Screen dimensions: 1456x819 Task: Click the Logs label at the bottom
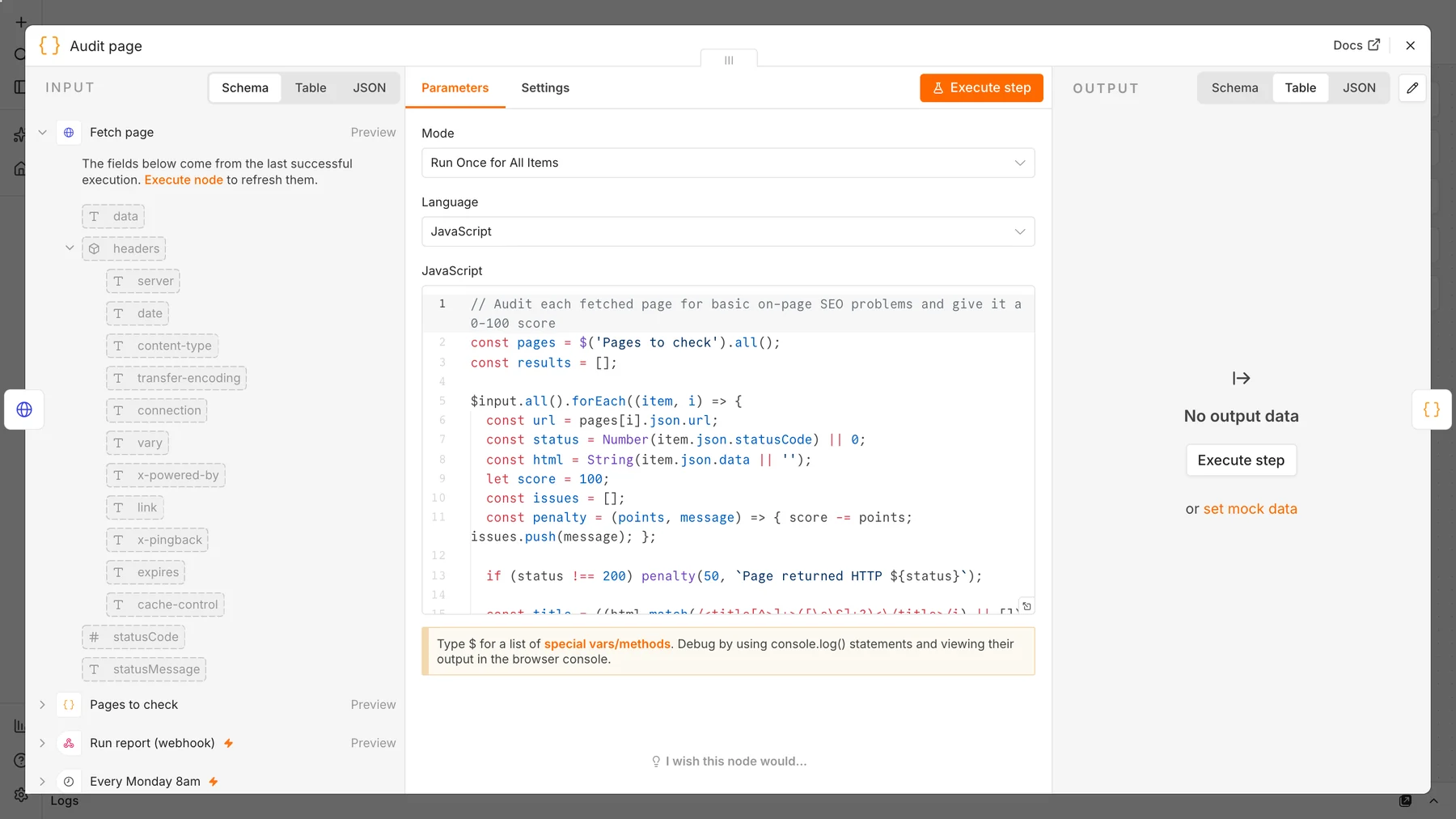[x=65, y=800]
